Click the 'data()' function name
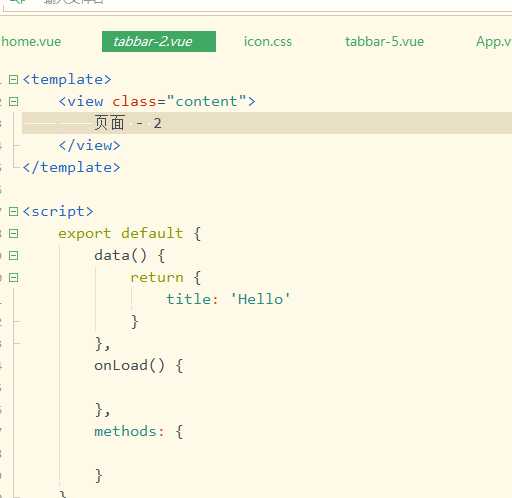This screenshot has width=512, height=498. (120, 256)
